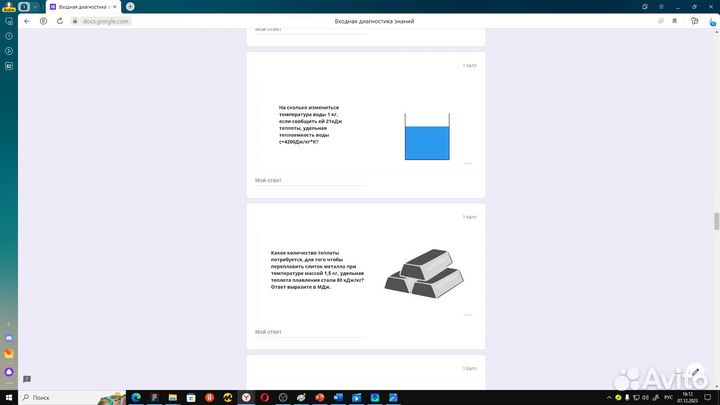Click the water container image

(427, 136)
